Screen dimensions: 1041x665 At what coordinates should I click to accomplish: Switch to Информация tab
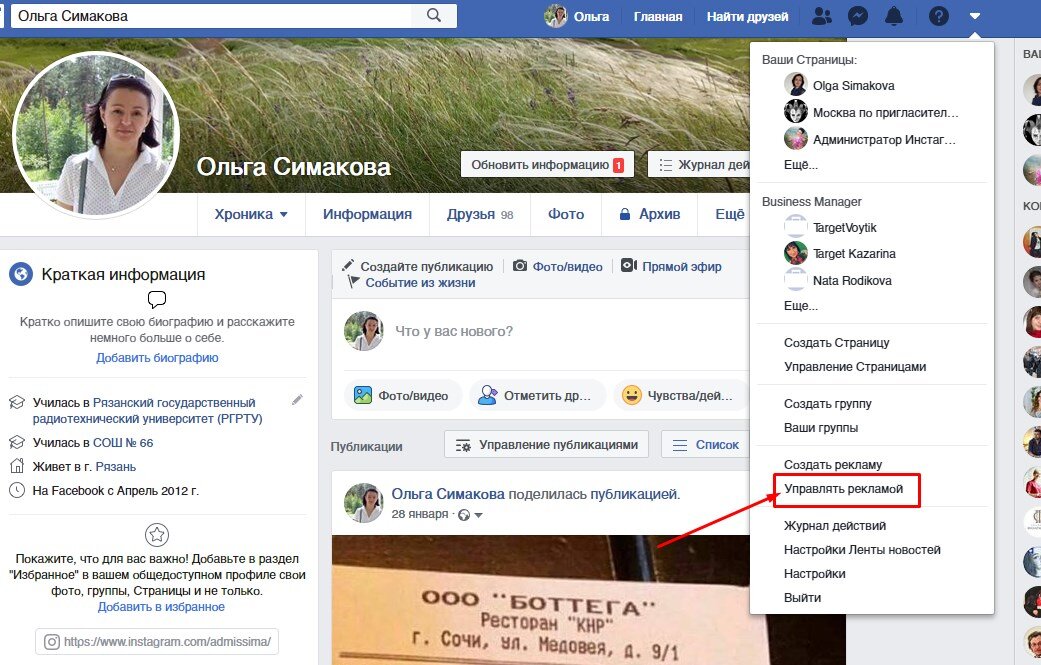367,214
